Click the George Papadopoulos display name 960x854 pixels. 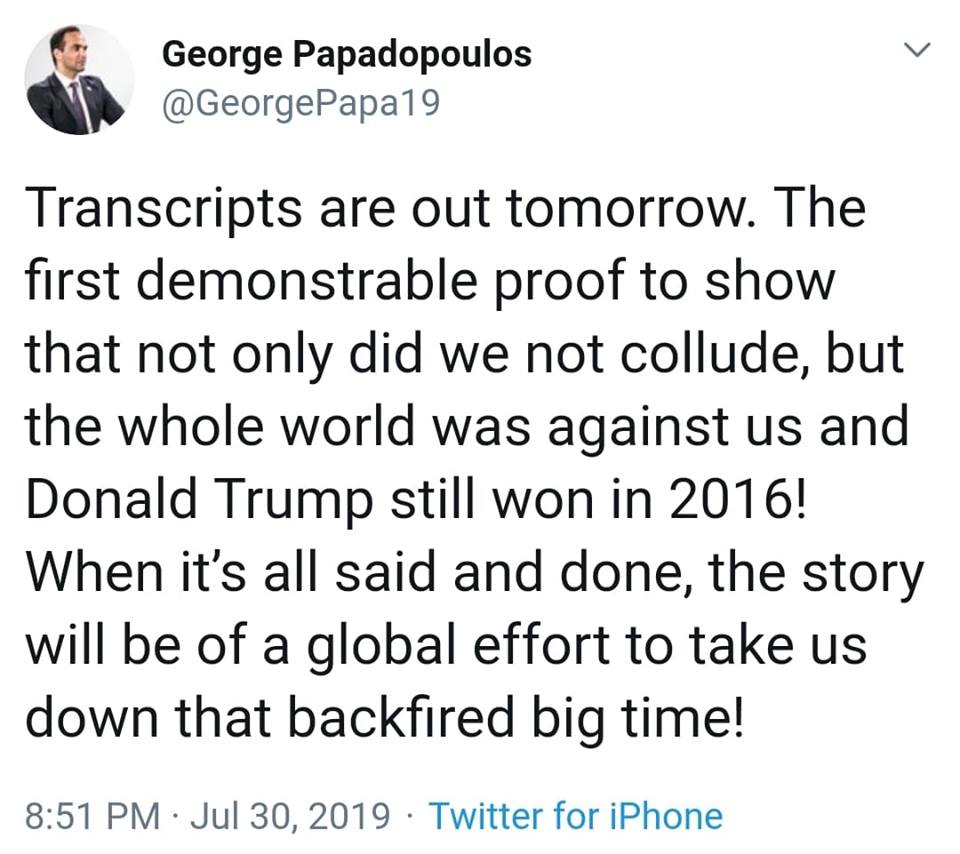346,53
